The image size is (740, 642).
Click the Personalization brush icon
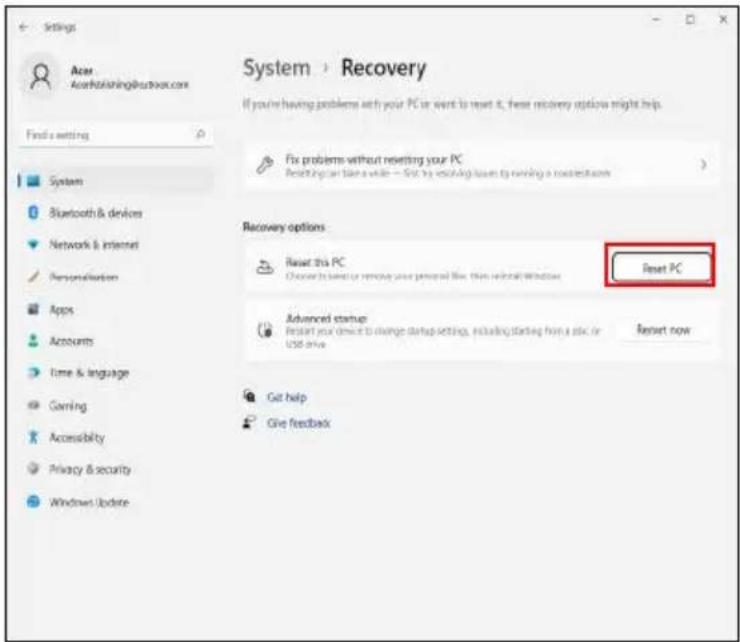(33, 276)
